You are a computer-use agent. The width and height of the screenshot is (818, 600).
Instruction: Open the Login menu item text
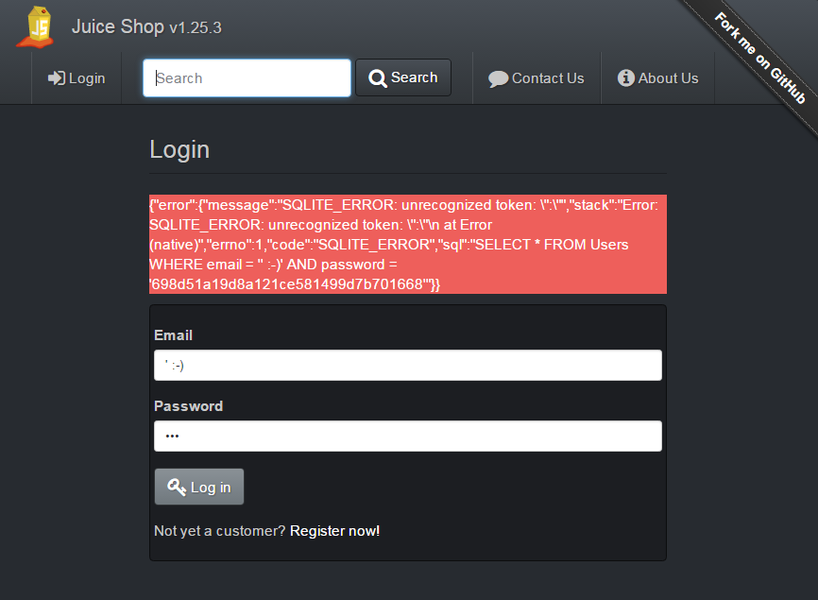click(x=87, y=78)
